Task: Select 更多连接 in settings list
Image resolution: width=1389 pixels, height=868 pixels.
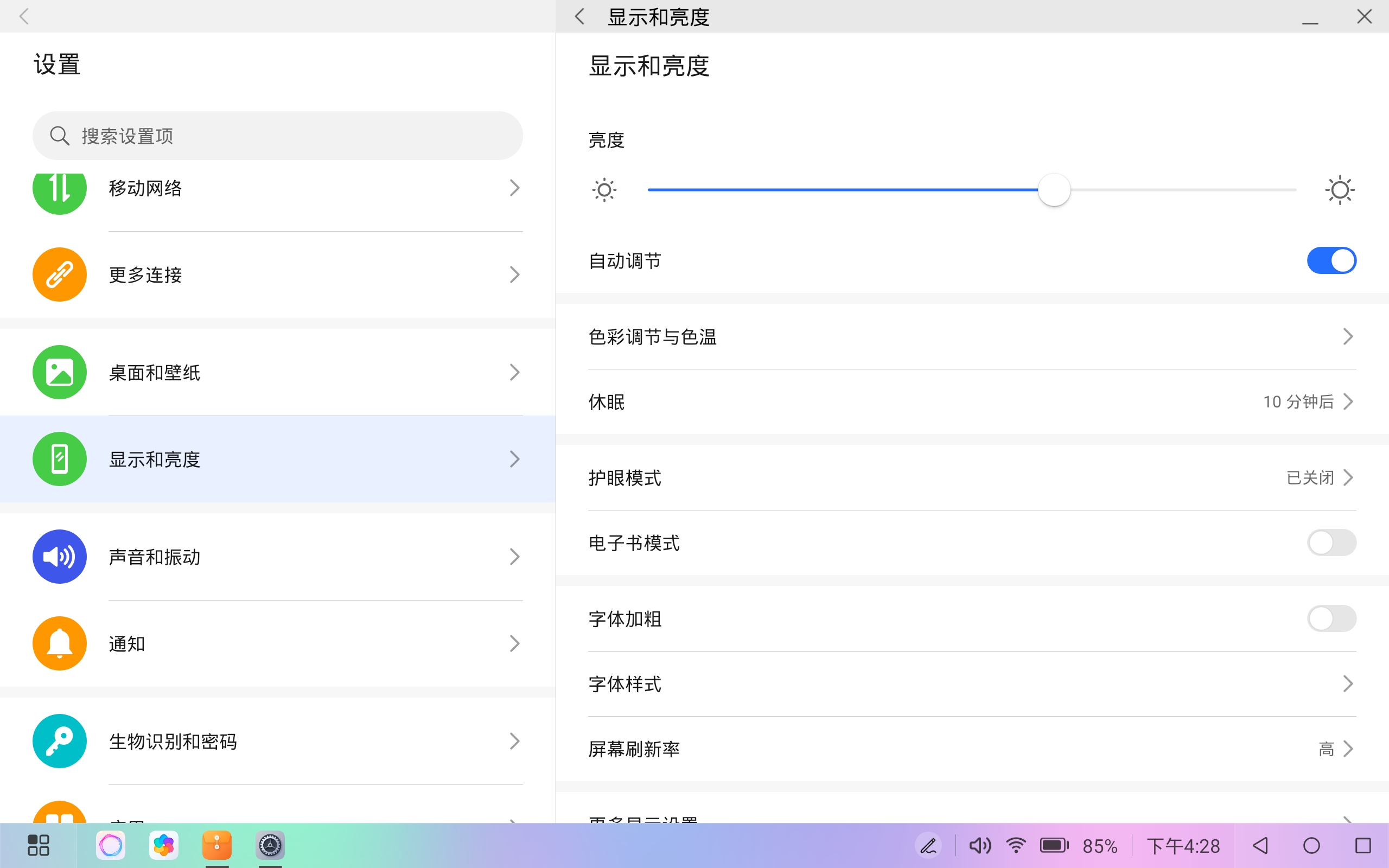Action: tap(277, 275)
